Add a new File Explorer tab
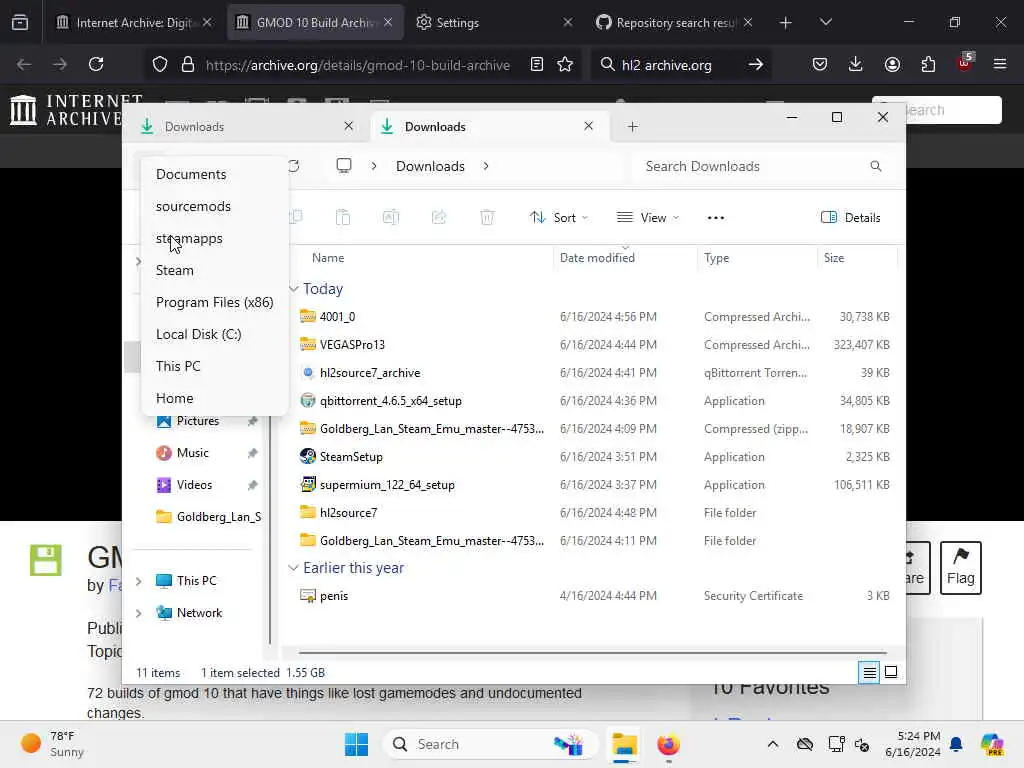 click(x=632, y=127)
